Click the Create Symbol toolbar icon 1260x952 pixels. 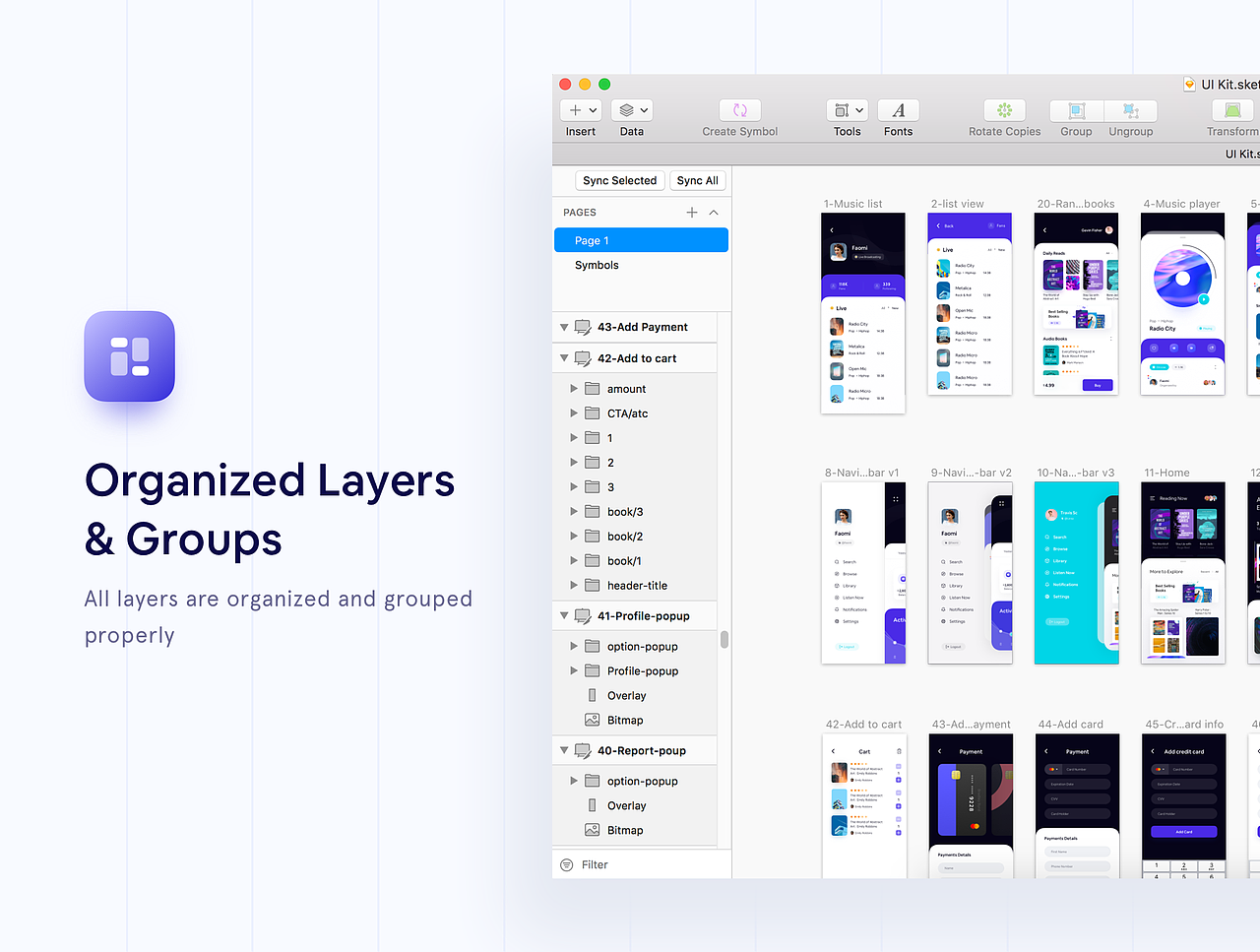click(x=740, y=110)
